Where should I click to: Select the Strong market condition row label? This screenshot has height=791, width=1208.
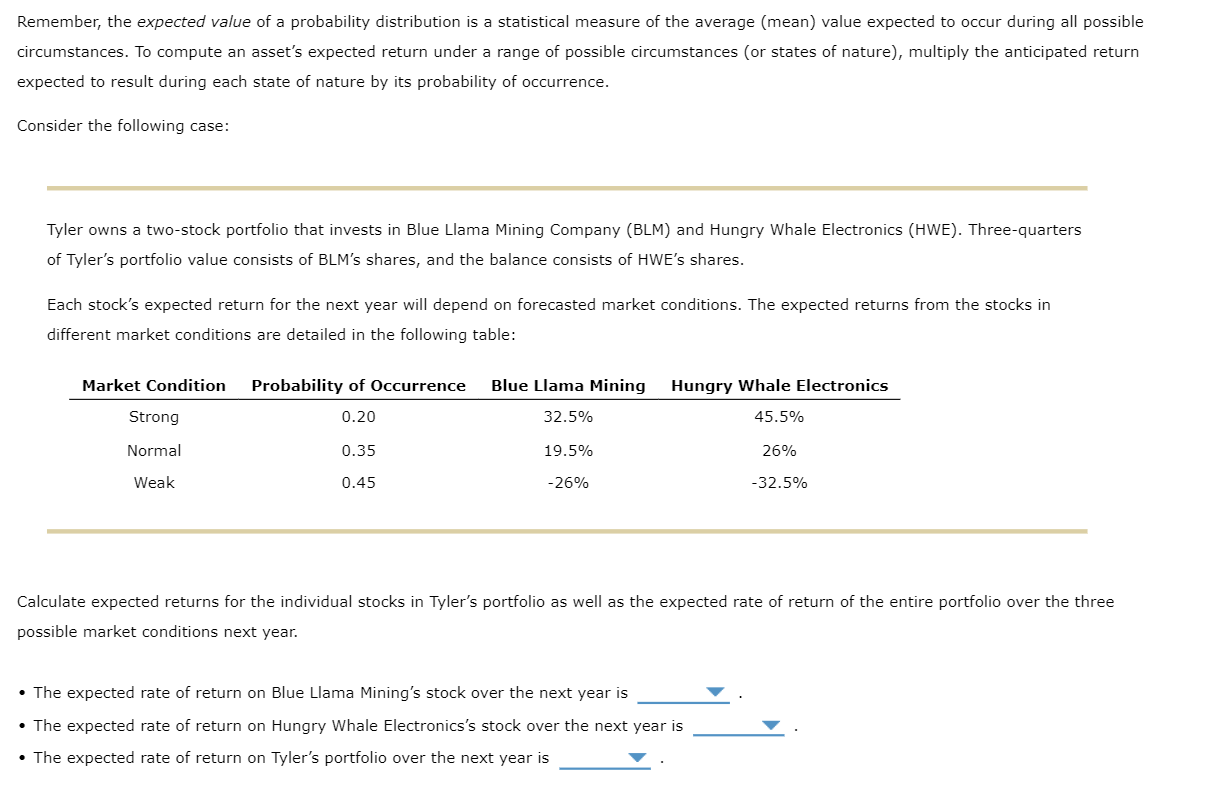click(152, 417)
